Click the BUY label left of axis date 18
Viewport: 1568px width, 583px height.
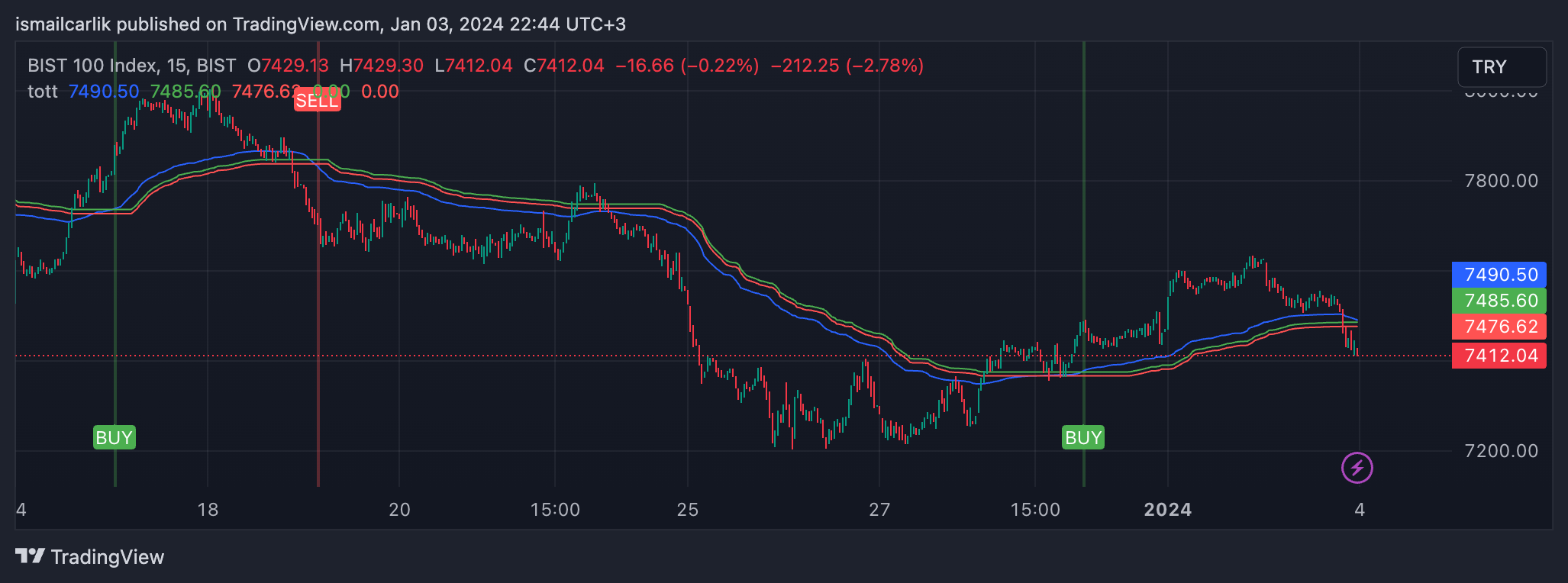114,437
